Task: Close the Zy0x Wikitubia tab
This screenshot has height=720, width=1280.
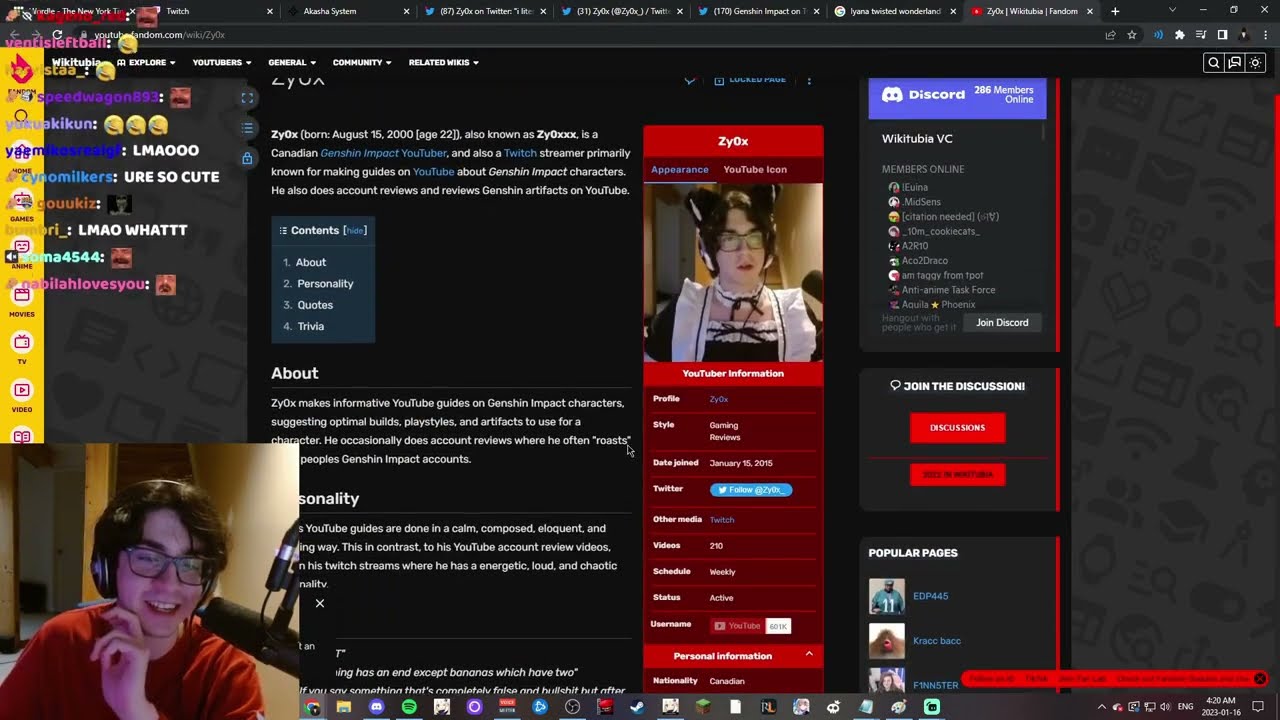Action: coord(1089,11)
